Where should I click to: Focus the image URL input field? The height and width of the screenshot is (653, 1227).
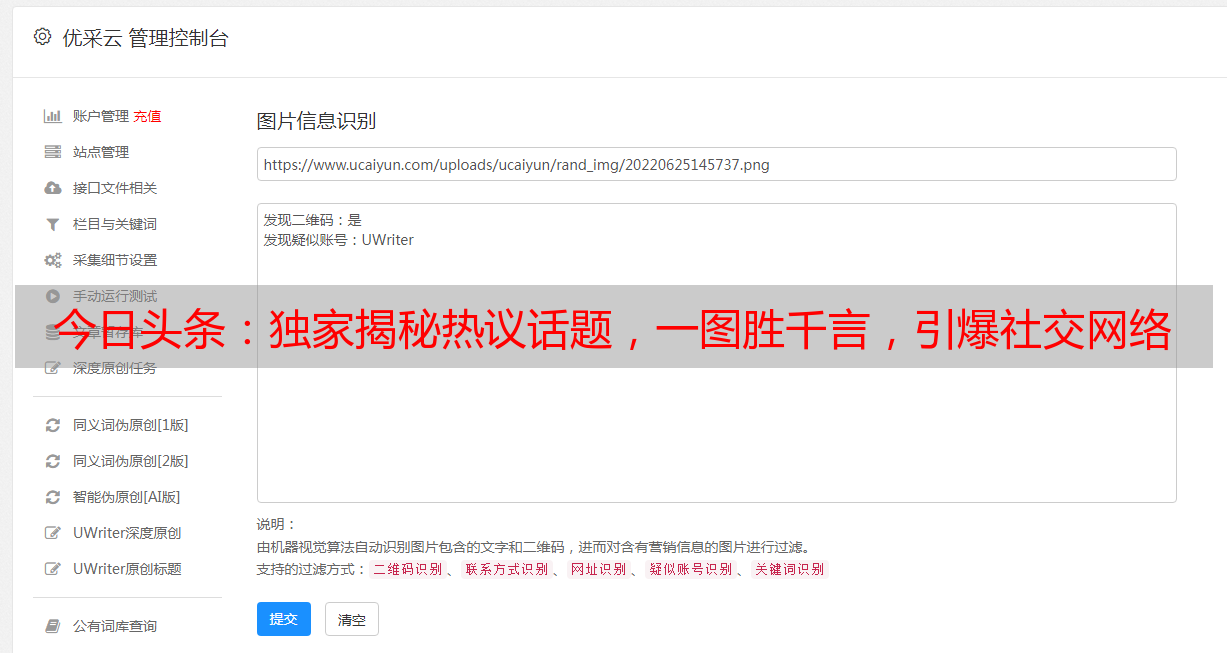[x=716, y=164]
